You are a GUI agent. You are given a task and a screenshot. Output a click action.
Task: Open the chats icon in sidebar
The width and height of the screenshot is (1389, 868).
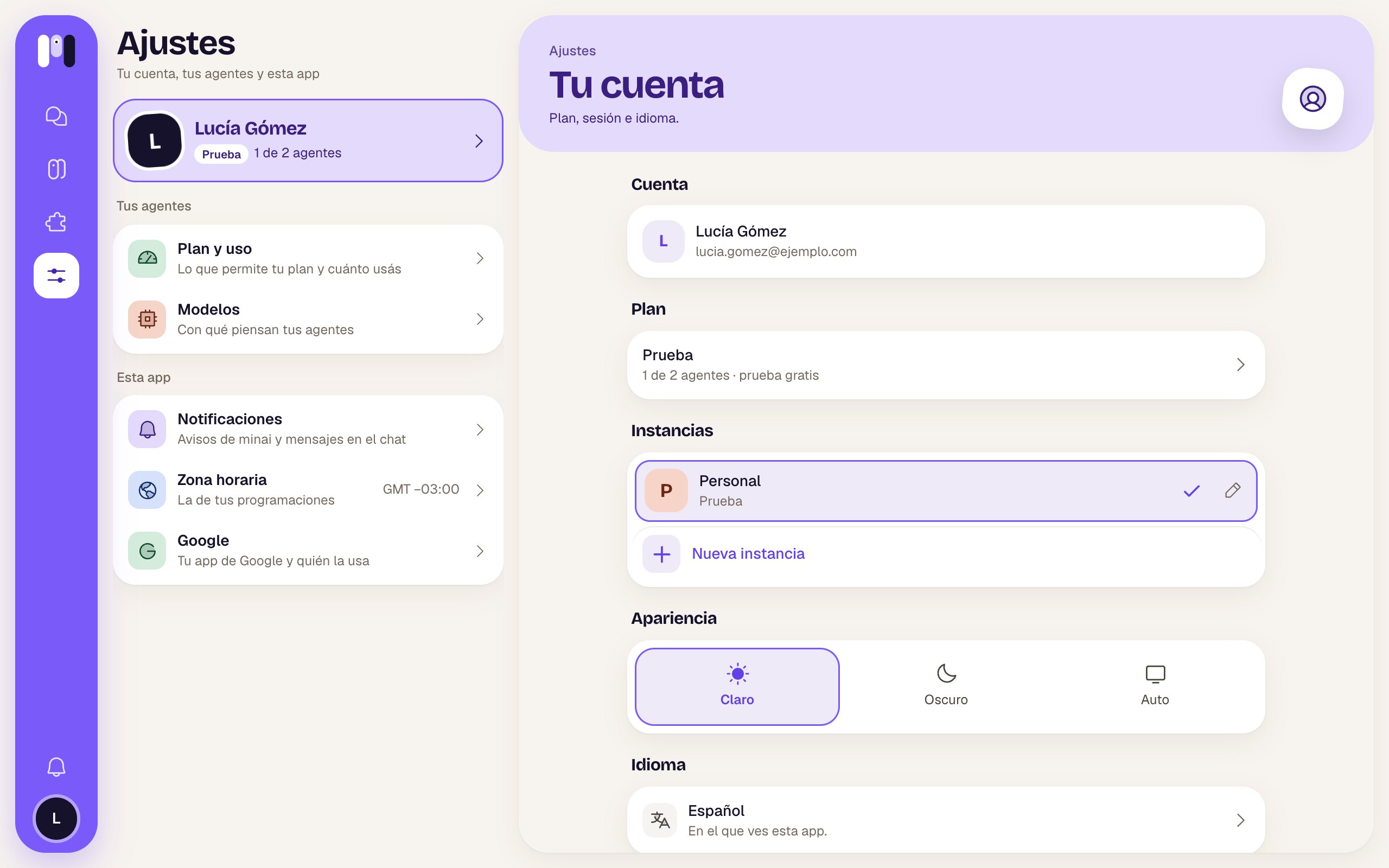coord(56,117)
